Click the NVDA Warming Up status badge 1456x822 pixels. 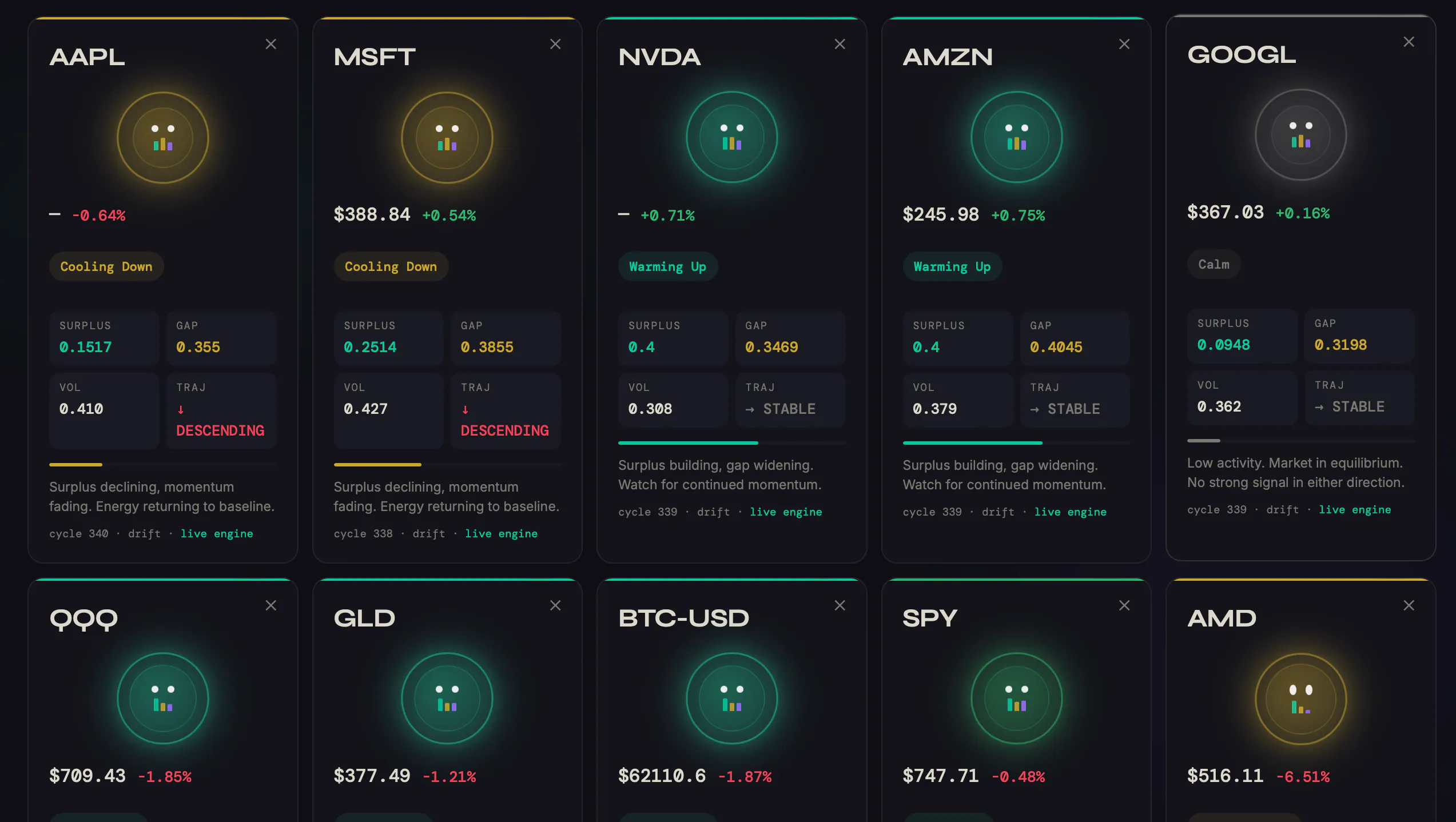[667, 266]
